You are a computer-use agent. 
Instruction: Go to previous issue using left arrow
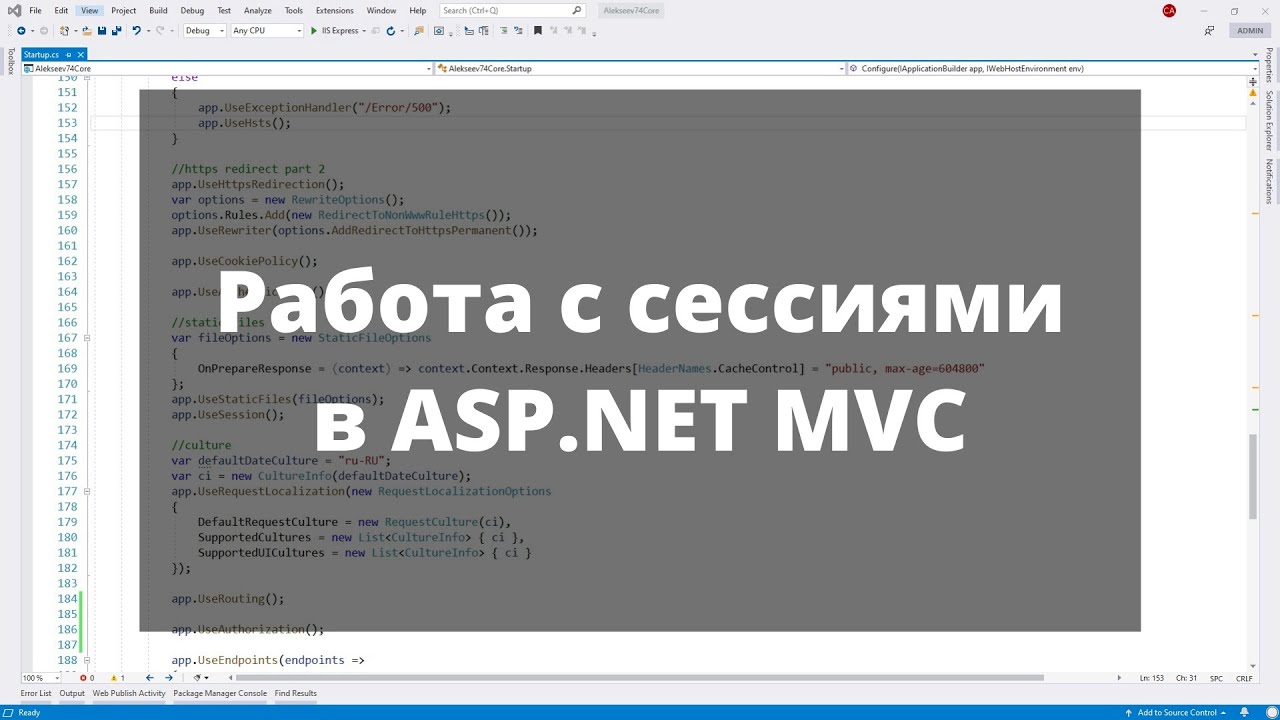150,678
